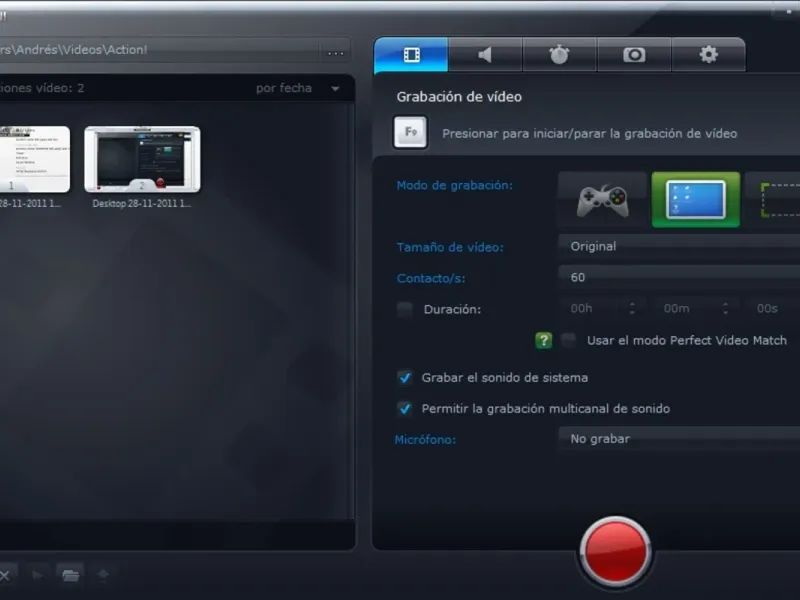Click the F9 video recording hotkey button
The width and height of the screenshot is (800, 600).
point(410,132)
